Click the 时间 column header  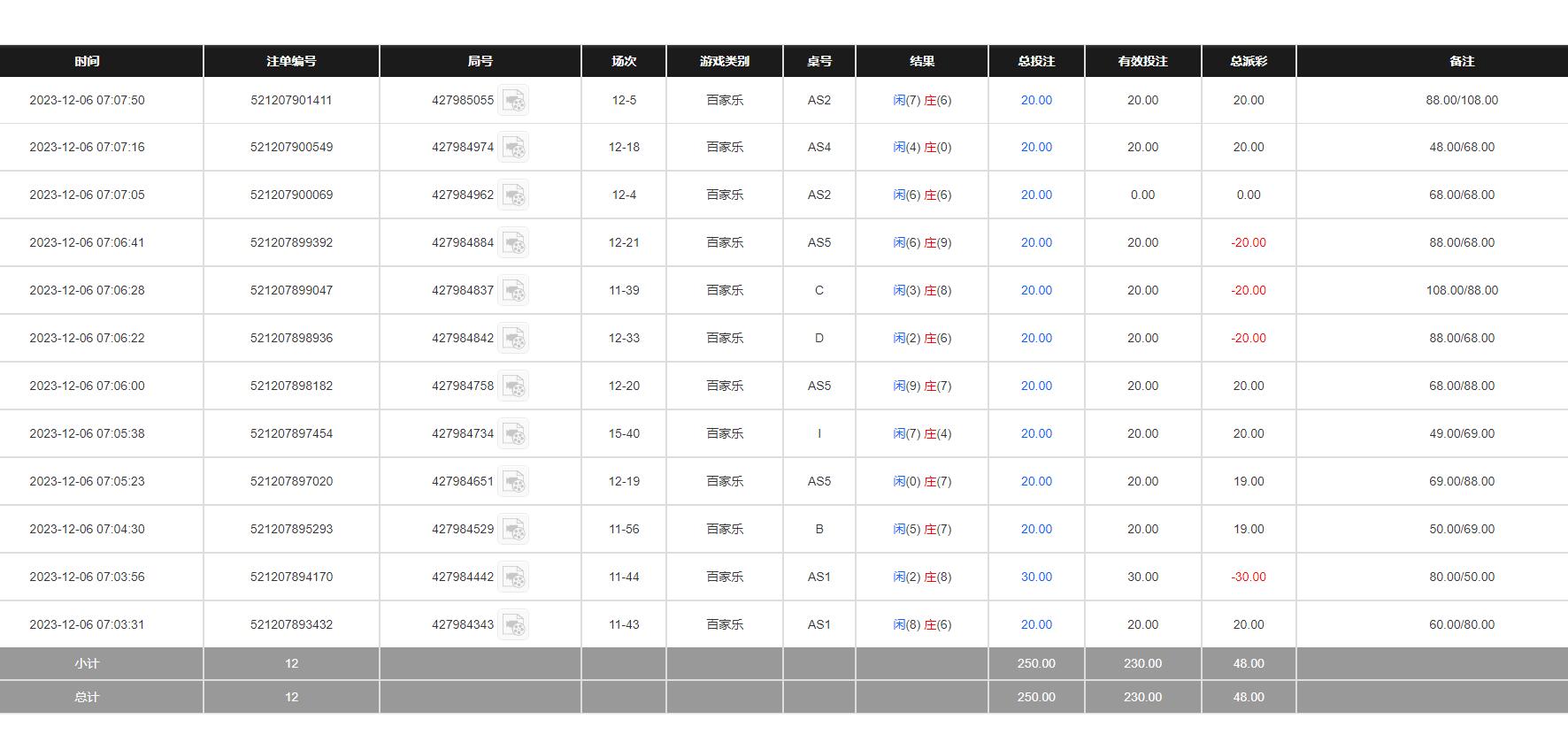pos(87,61)
